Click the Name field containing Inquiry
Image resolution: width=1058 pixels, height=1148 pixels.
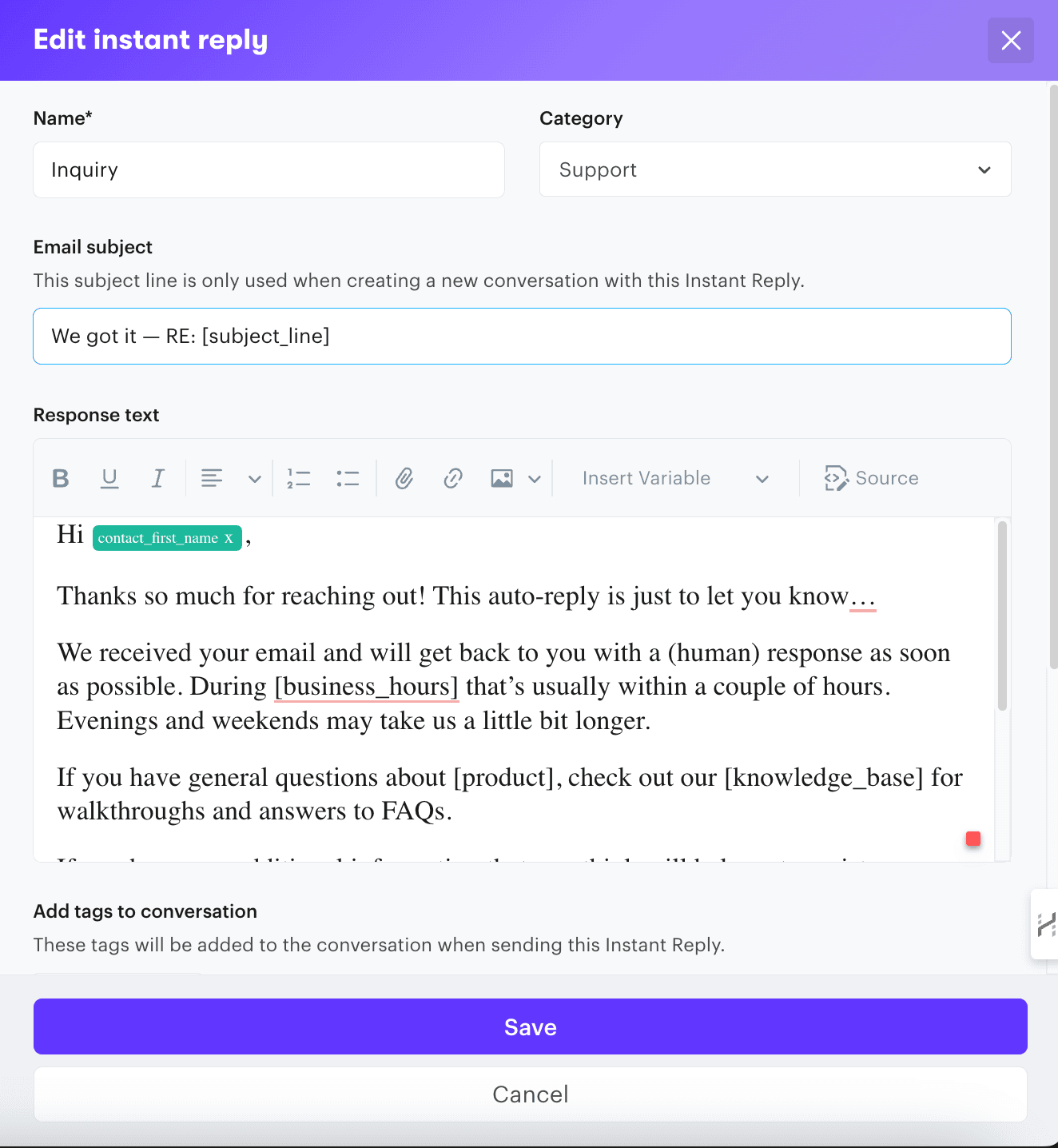pyautogui.click(x=268, y=169)
